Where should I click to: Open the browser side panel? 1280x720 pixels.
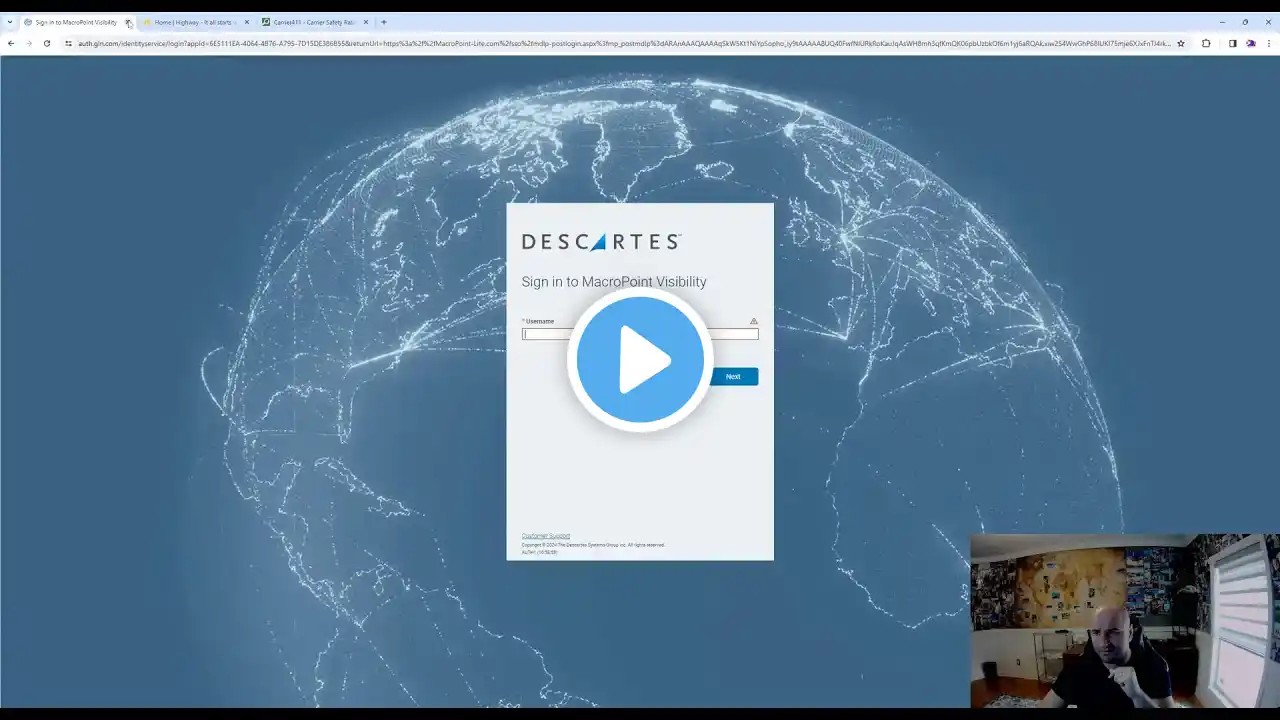1232,44
